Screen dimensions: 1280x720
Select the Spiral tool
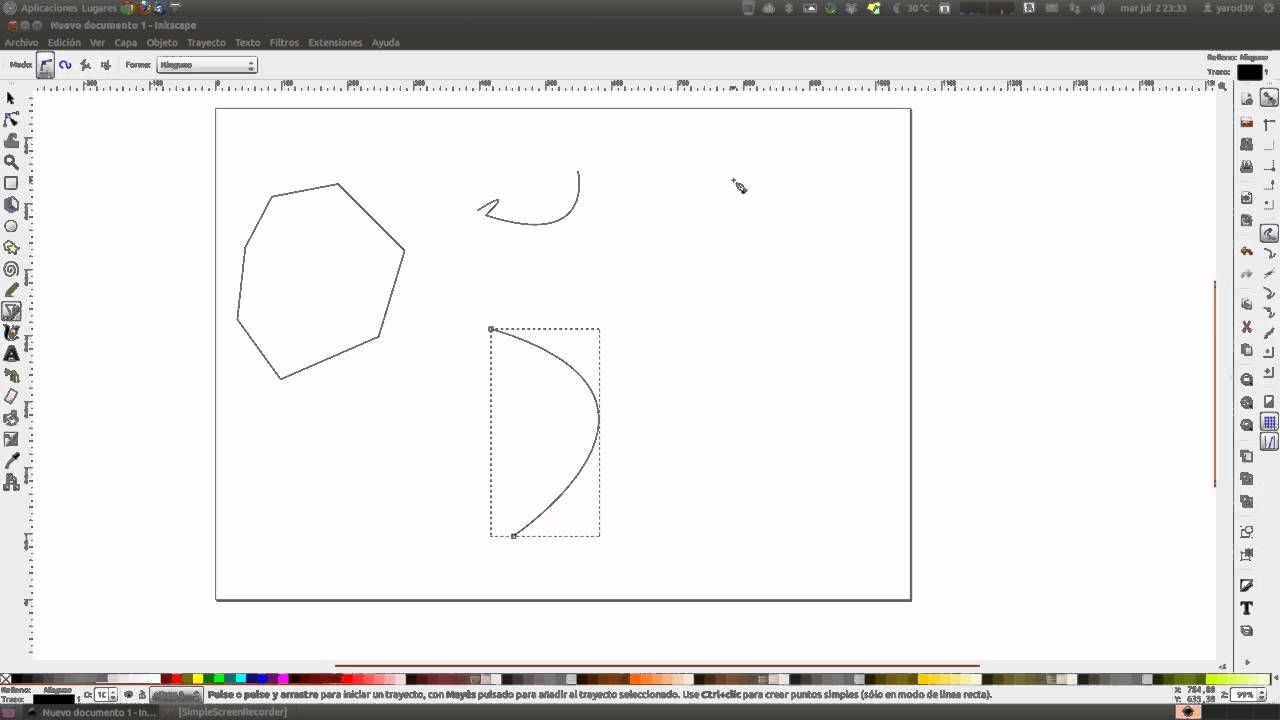(11, 269)
